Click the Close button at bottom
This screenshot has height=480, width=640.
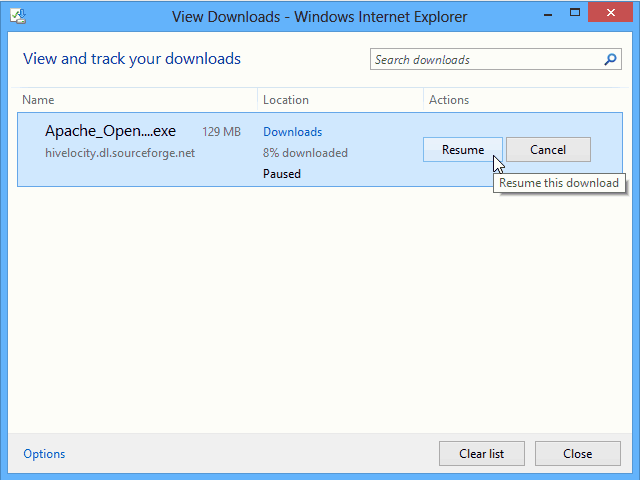[x=578, y=453]
